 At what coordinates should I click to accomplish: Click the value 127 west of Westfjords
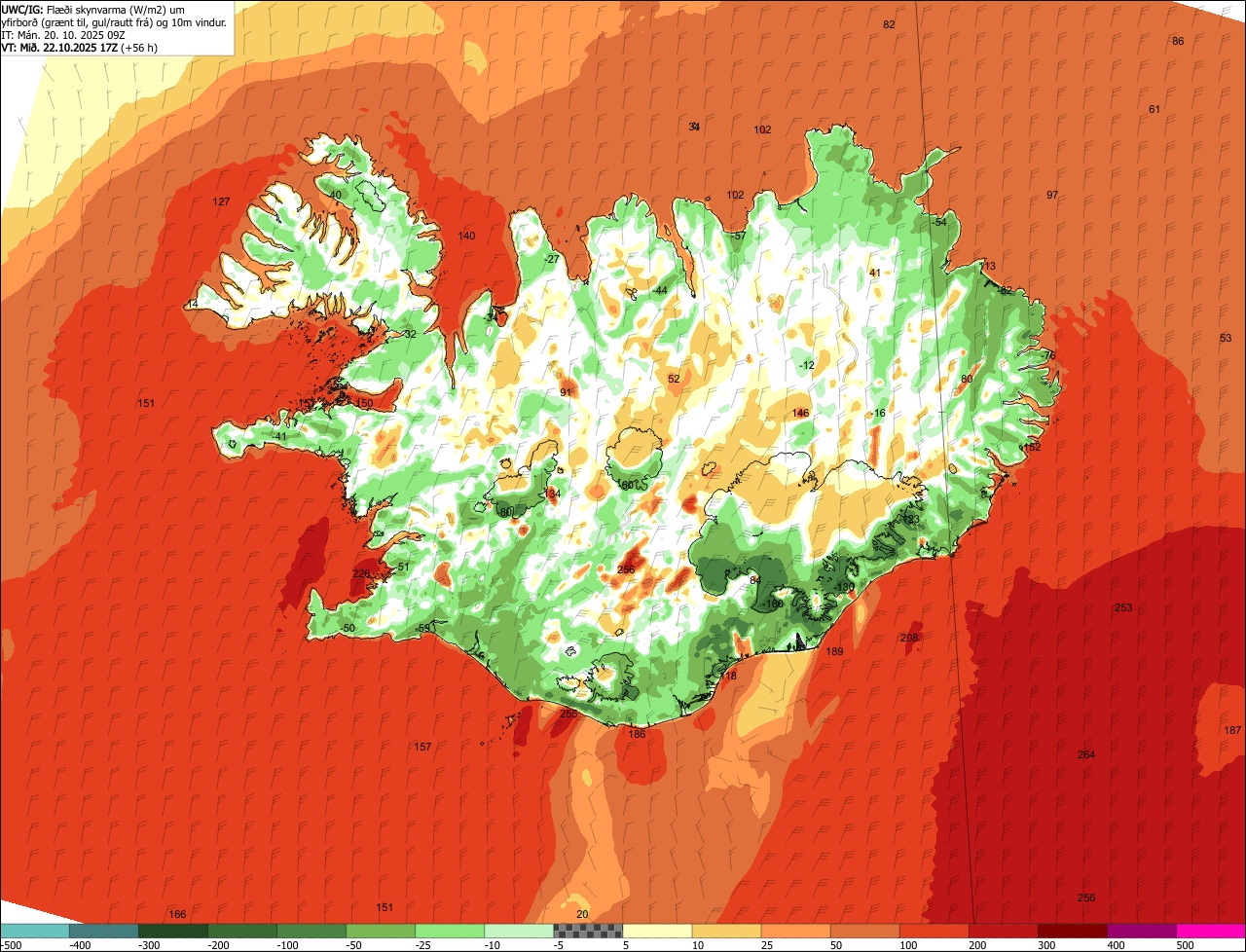222,201
